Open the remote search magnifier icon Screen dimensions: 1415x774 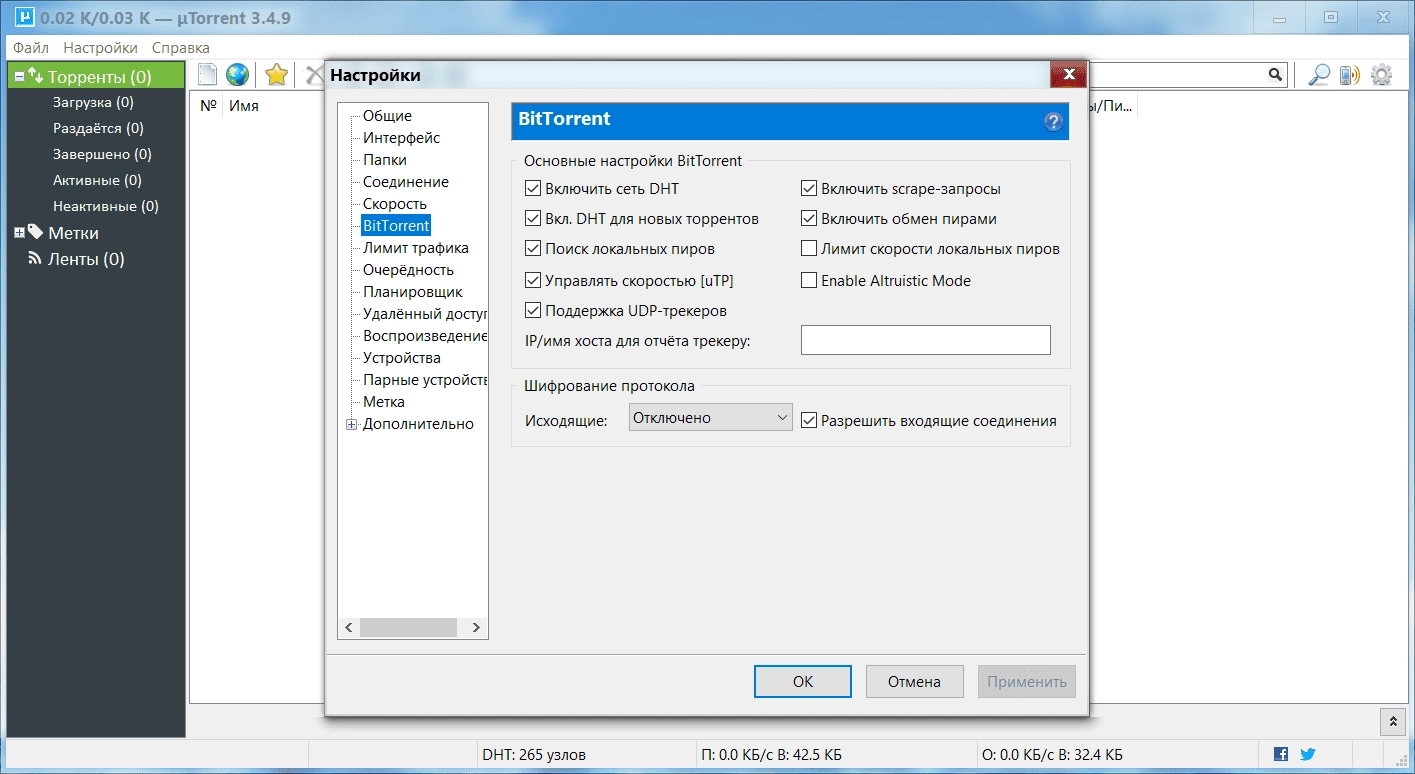click(1318, 74)
